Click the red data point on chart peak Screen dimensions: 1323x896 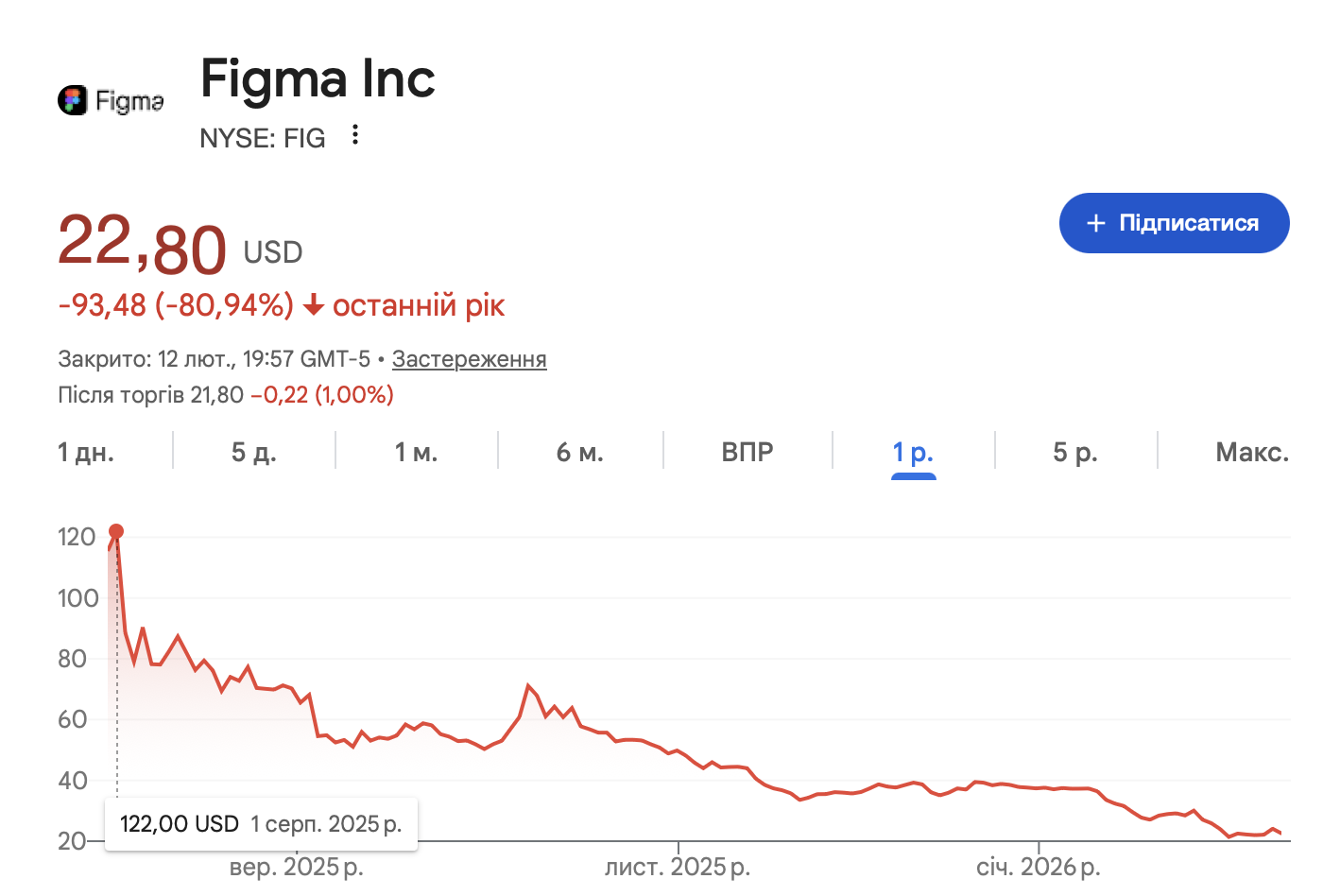pyautogui.click(x=116, y=532)
